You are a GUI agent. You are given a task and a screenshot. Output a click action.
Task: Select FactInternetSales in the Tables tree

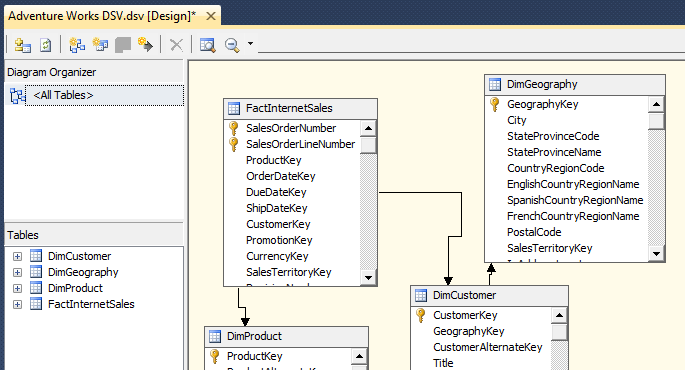(91, 304)
